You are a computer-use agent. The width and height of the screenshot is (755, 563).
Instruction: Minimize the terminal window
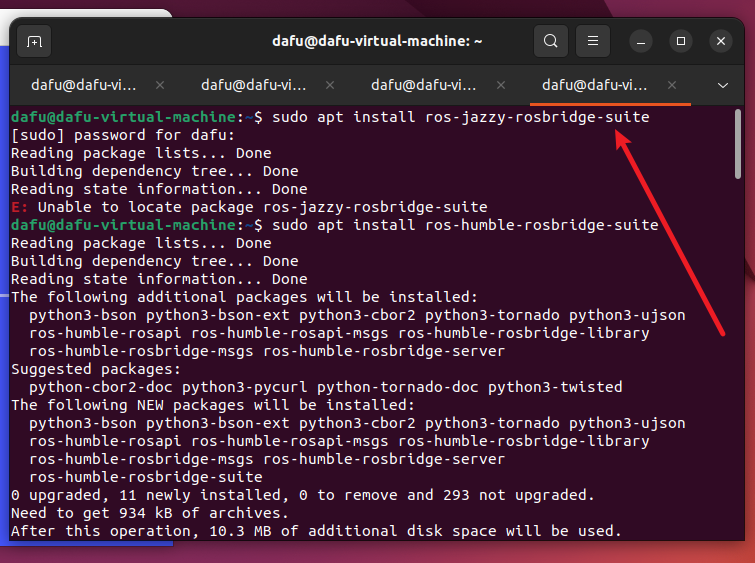coord(641,42)
